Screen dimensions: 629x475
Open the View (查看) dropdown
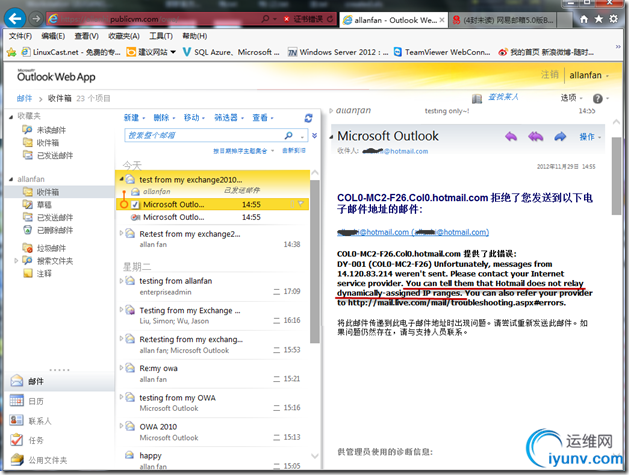[263, 118]
